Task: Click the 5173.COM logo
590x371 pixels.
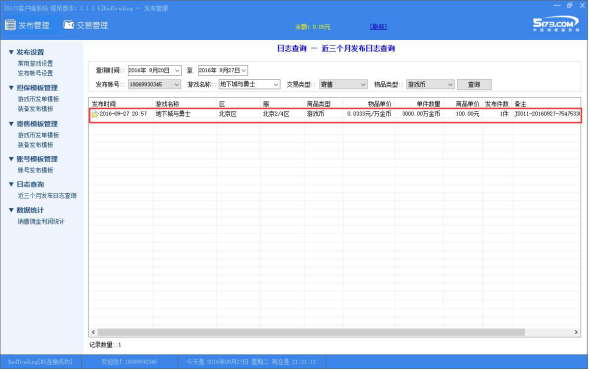Action: [x=555, y=24]
